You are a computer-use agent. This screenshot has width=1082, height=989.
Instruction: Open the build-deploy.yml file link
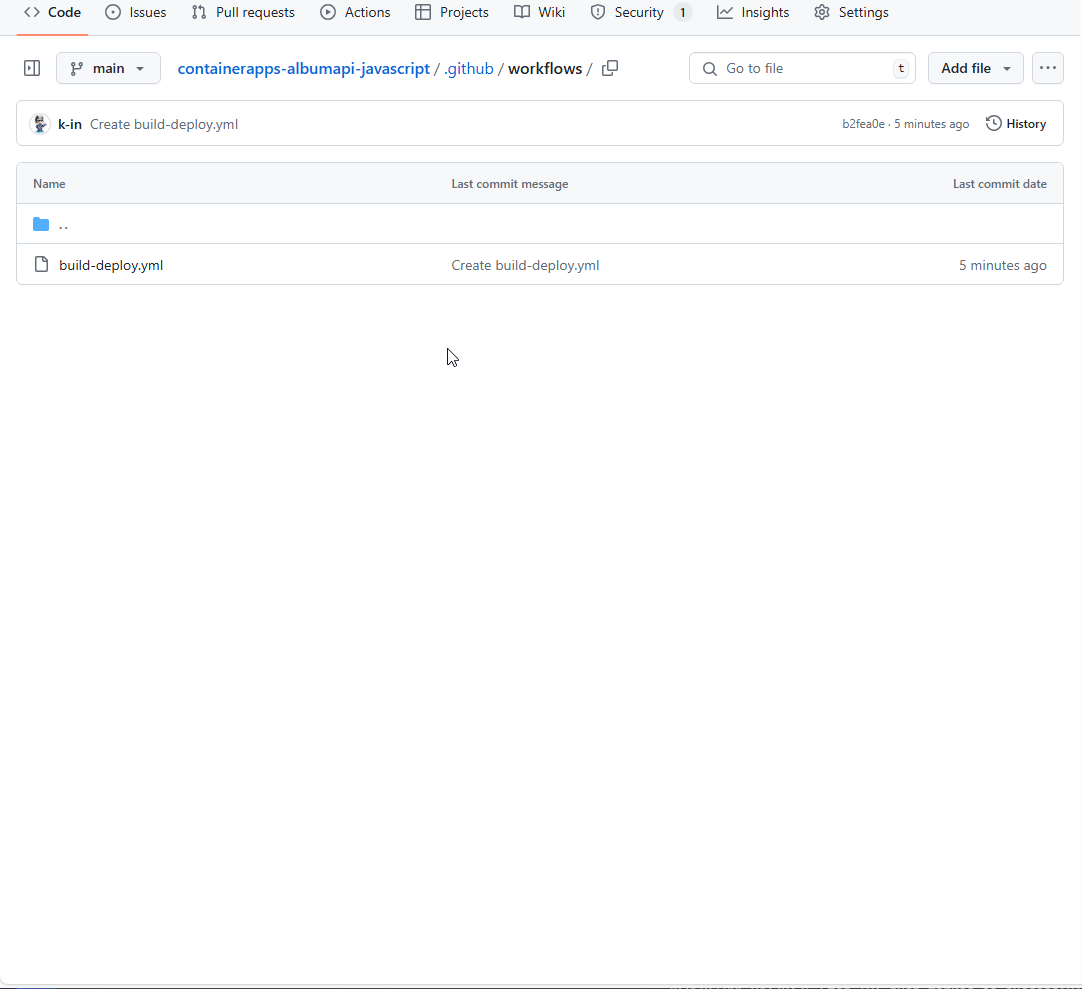111,265
